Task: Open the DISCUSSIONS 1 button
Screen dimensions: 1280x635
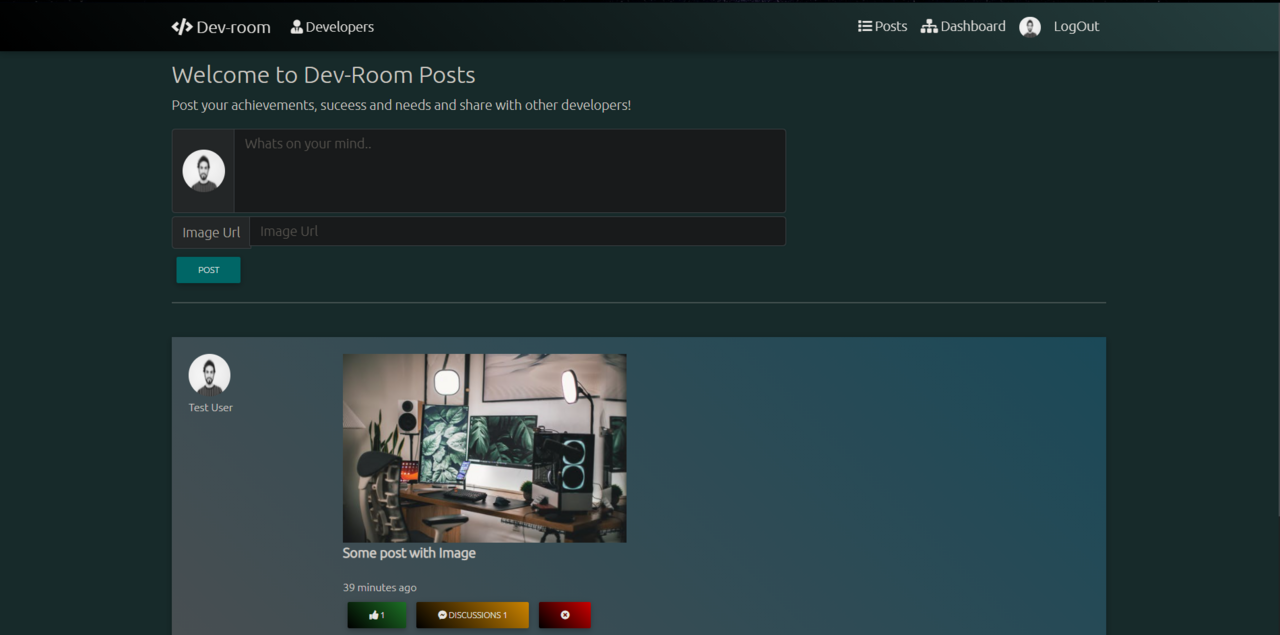Action: 472,615
